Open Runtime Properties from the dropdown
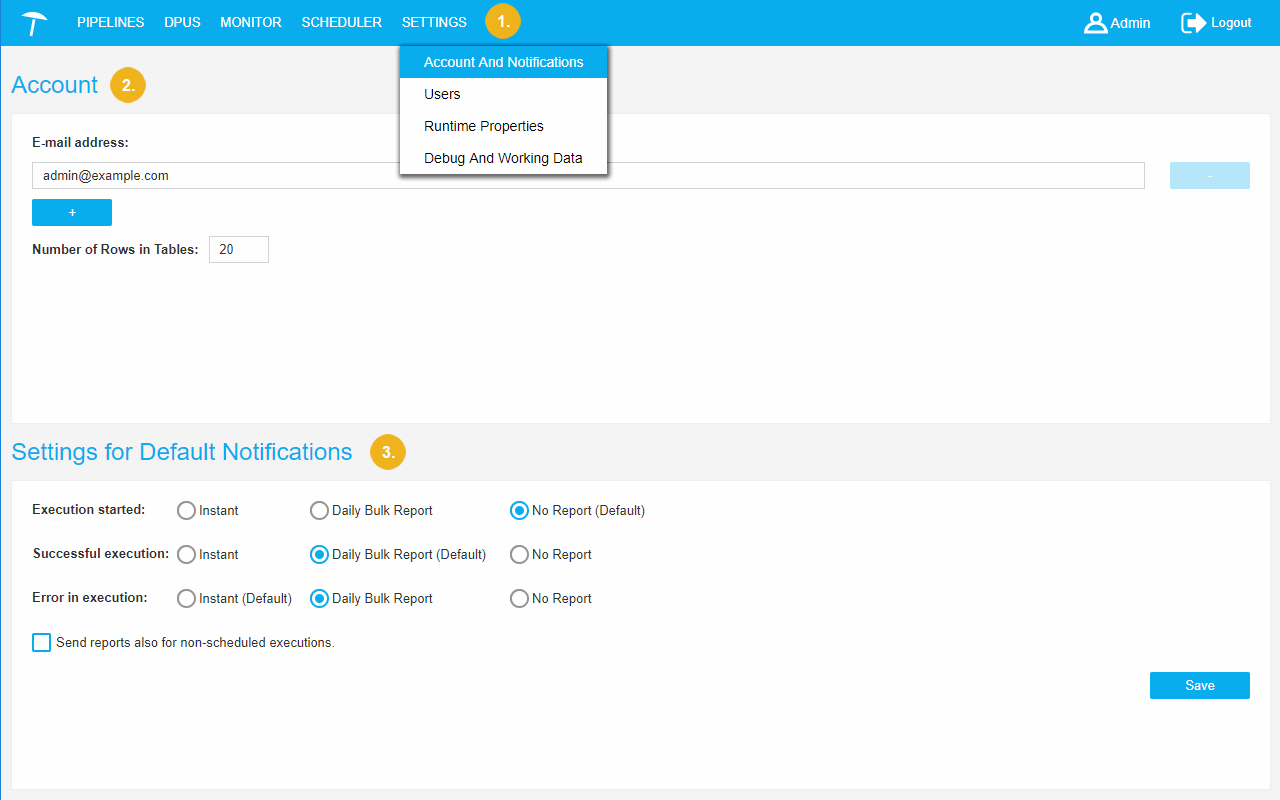 point(484,126)
